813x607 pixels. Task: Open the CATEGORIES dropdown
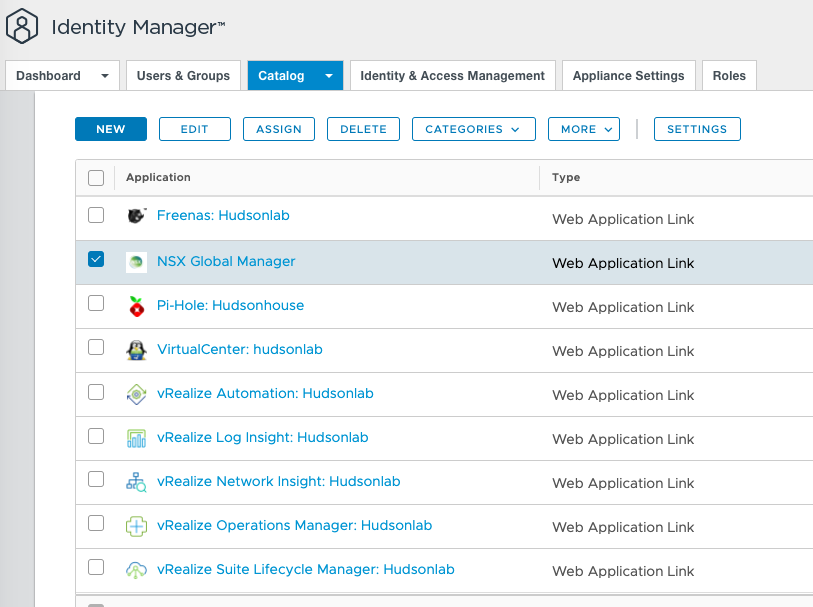(473, 129)
